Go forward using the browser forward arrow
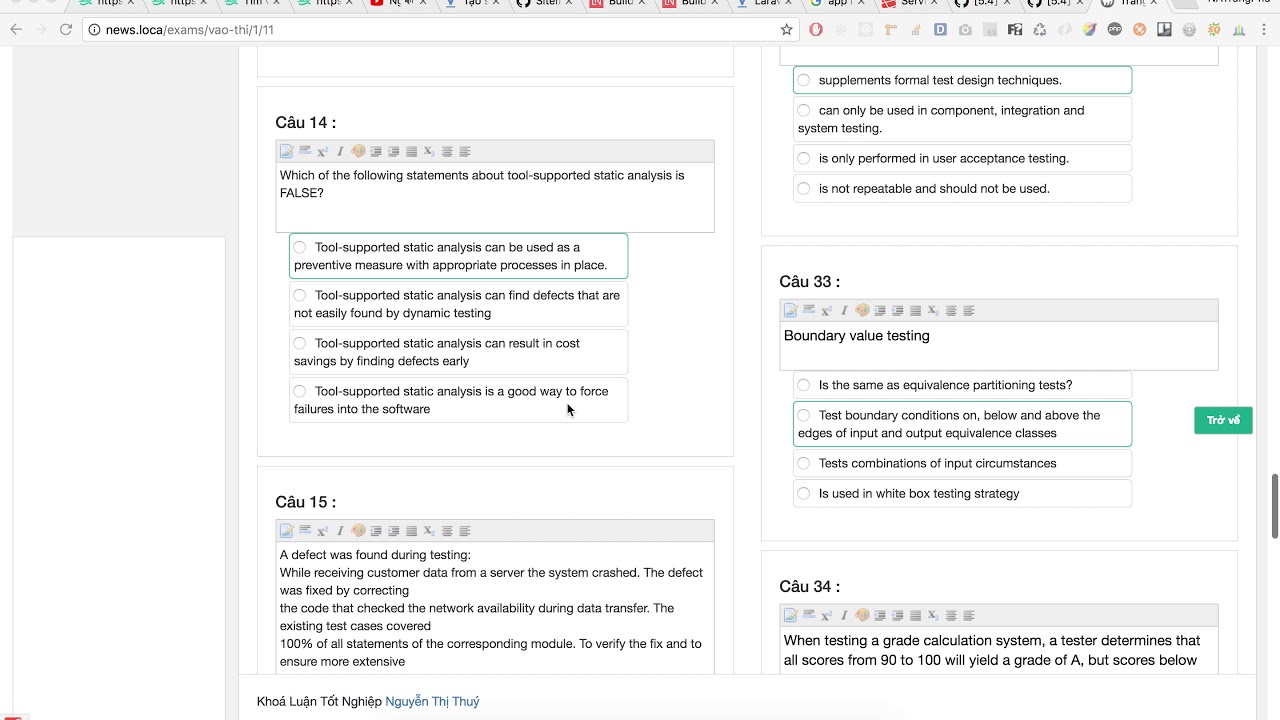This screenshot has width=1280, height=720. click(41, 30)
